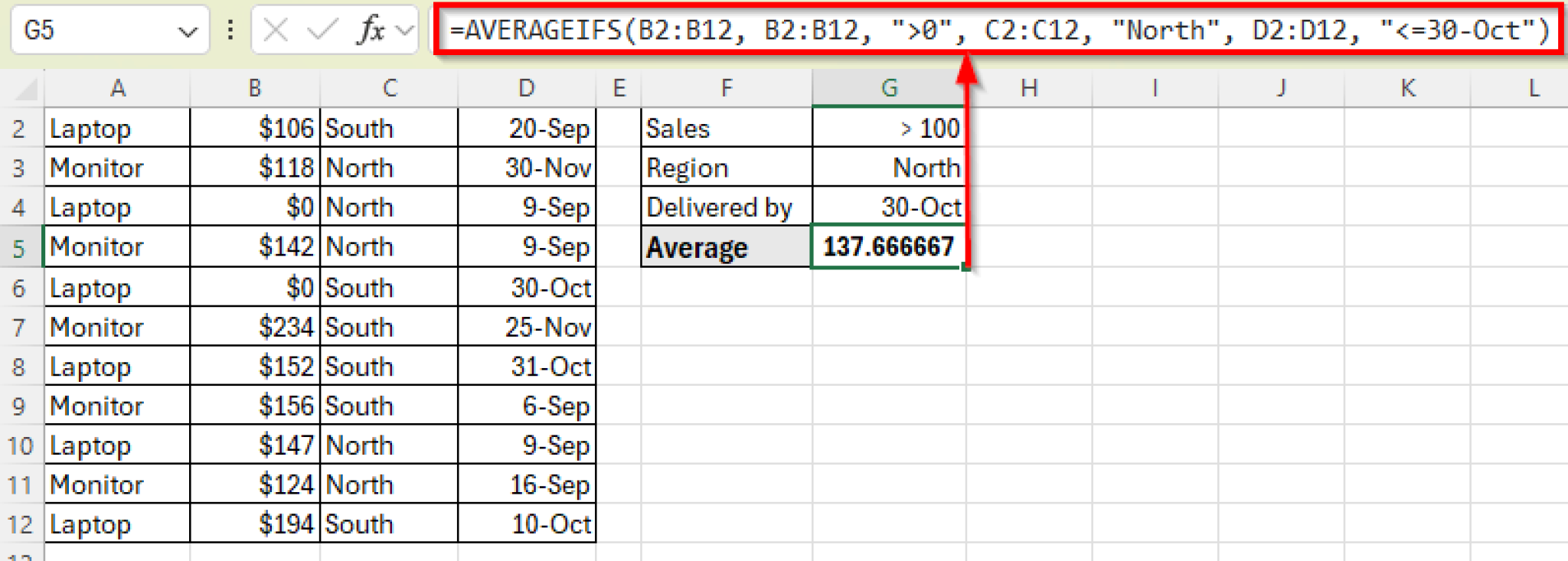
Task: Select the cell containing North region criteria
Action: click(888, 167)
